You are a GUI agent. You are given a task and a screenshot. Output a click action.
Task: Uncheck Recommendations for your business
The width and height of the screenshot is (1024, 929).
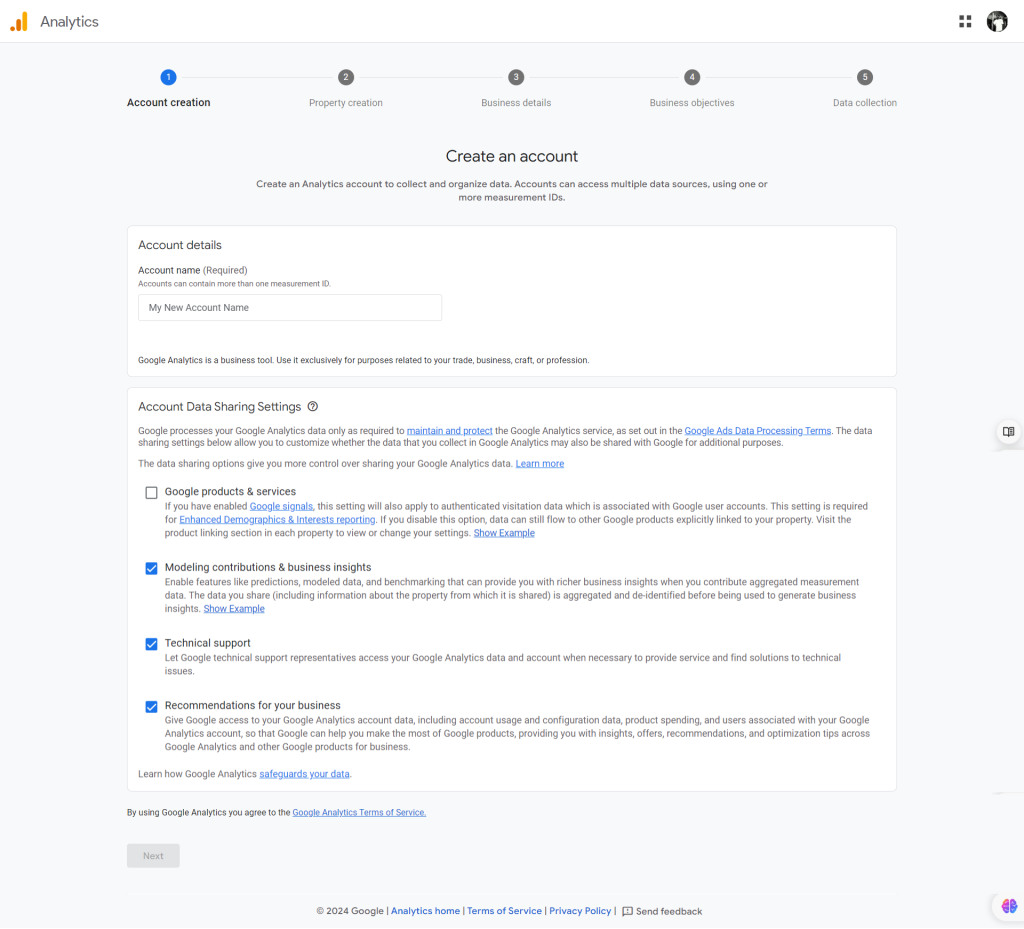[151, 706]
